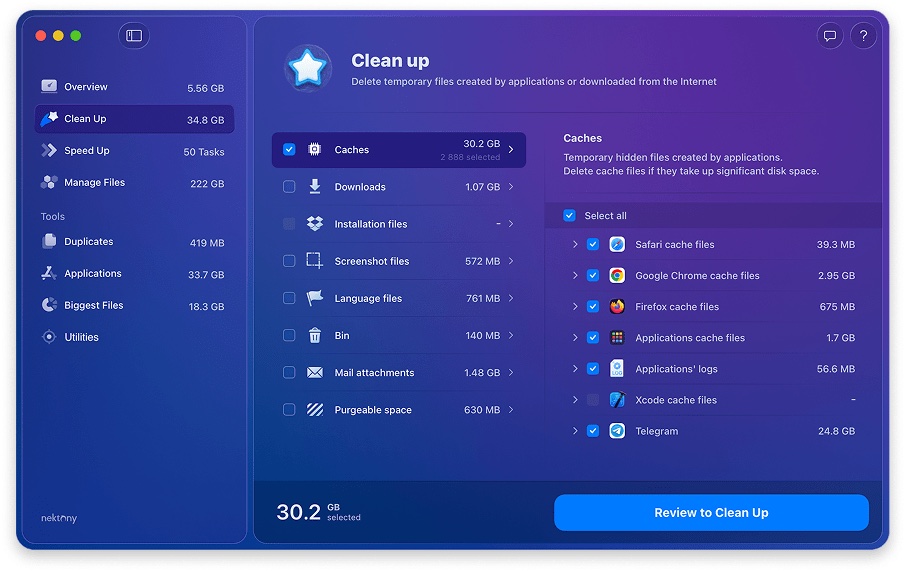
Task: Switch to Speed Up section
Action: tap(134, 151)
